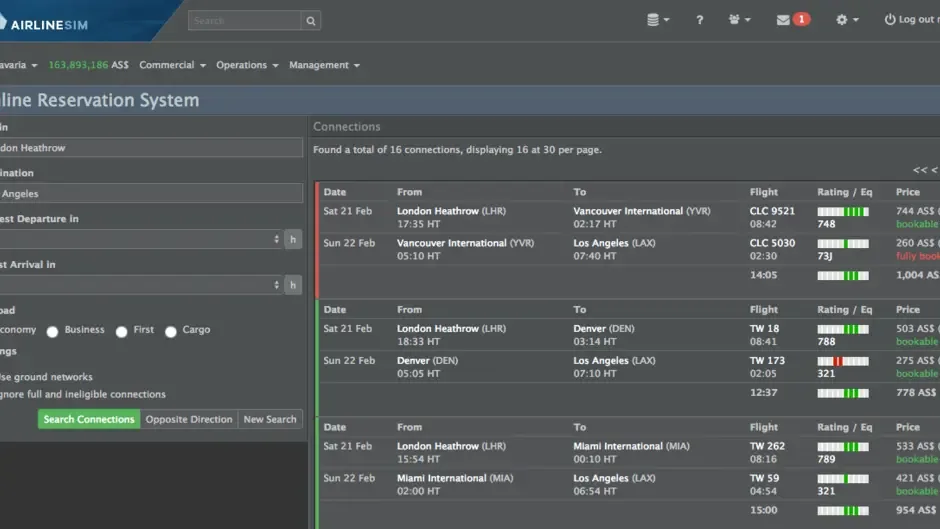Click rating bar for flight TW 18
940x529 pixels.
click(843, 329)
